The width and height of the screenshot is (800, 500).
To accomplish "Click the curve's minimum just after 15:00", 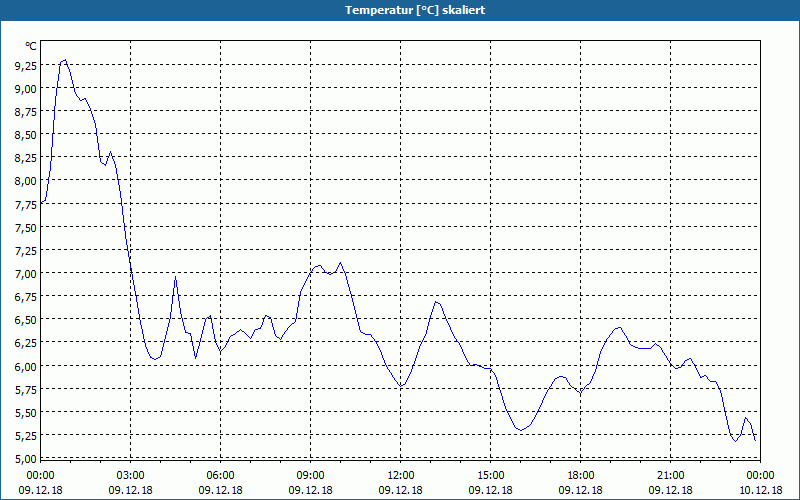I will [520, 430].
